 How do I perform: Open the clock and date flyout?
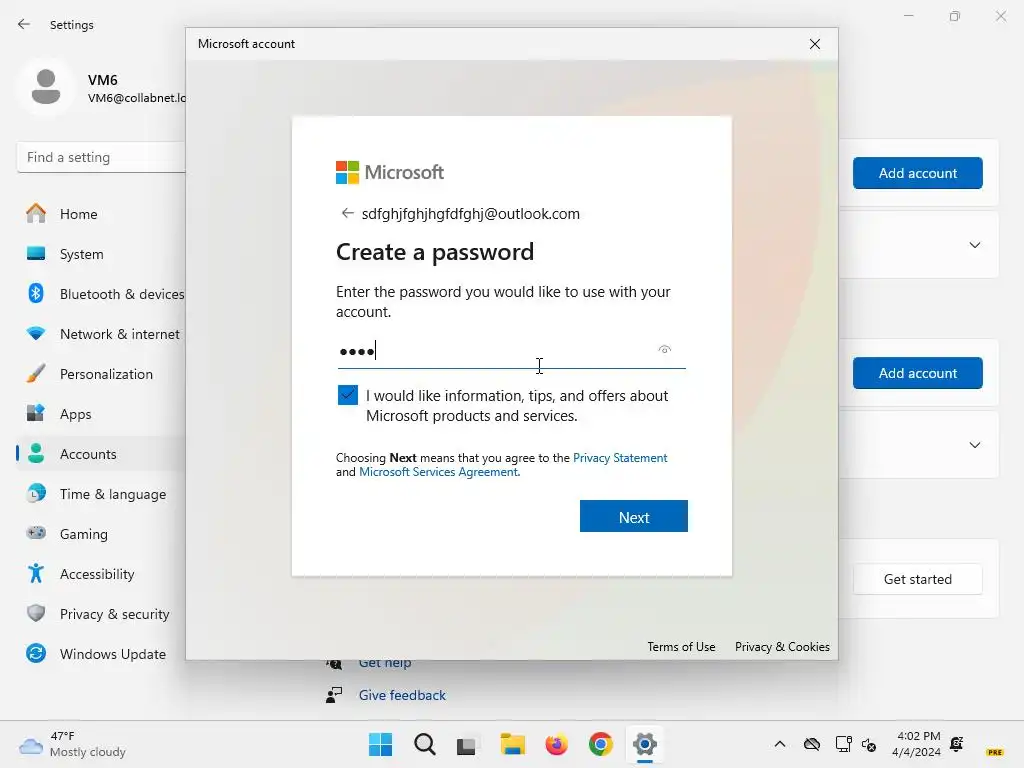click(x=918, y=744)
